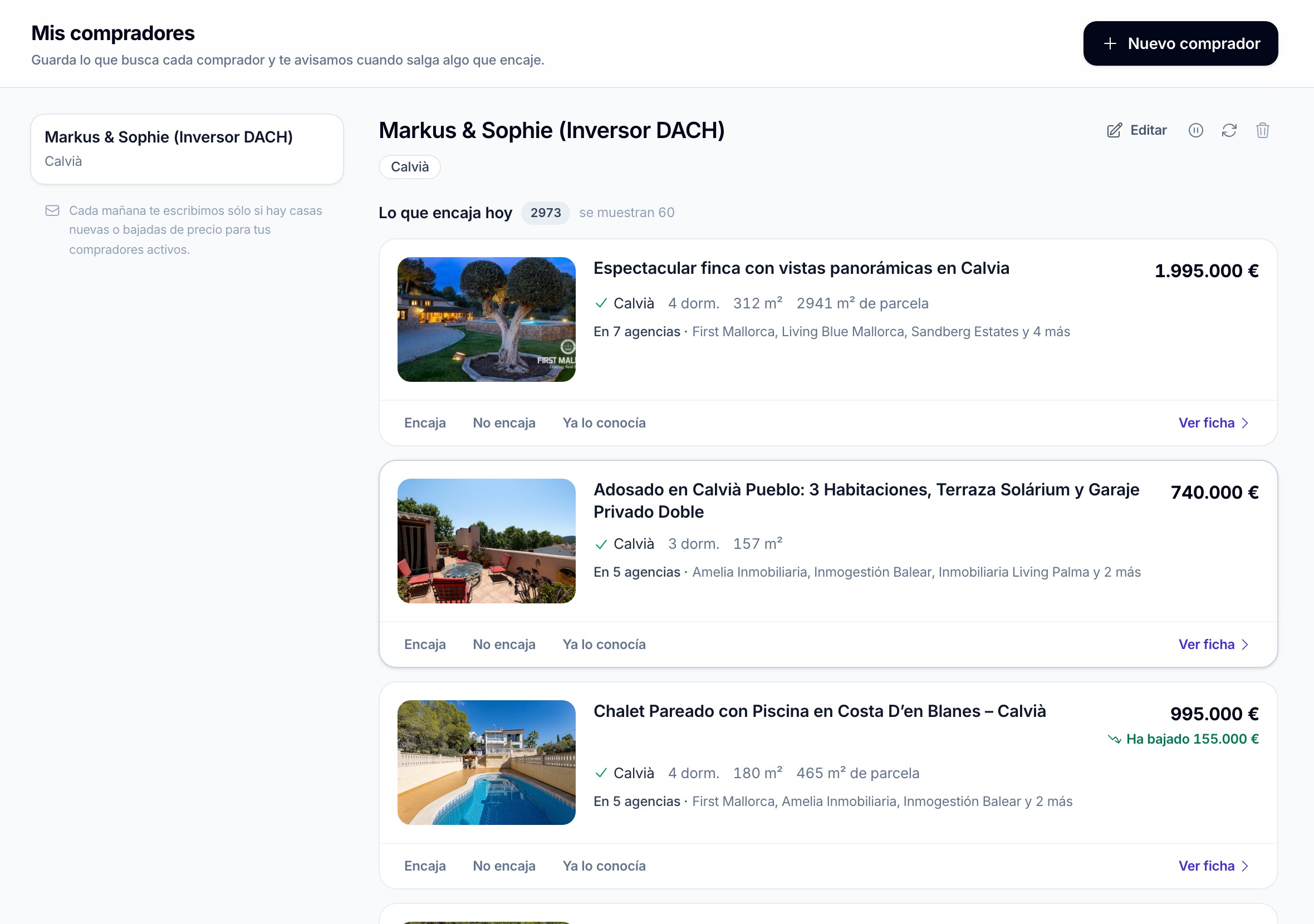Click the green checkmark on the finca listing
This screenshot has height=924, width=1314.
coord(600,303)
